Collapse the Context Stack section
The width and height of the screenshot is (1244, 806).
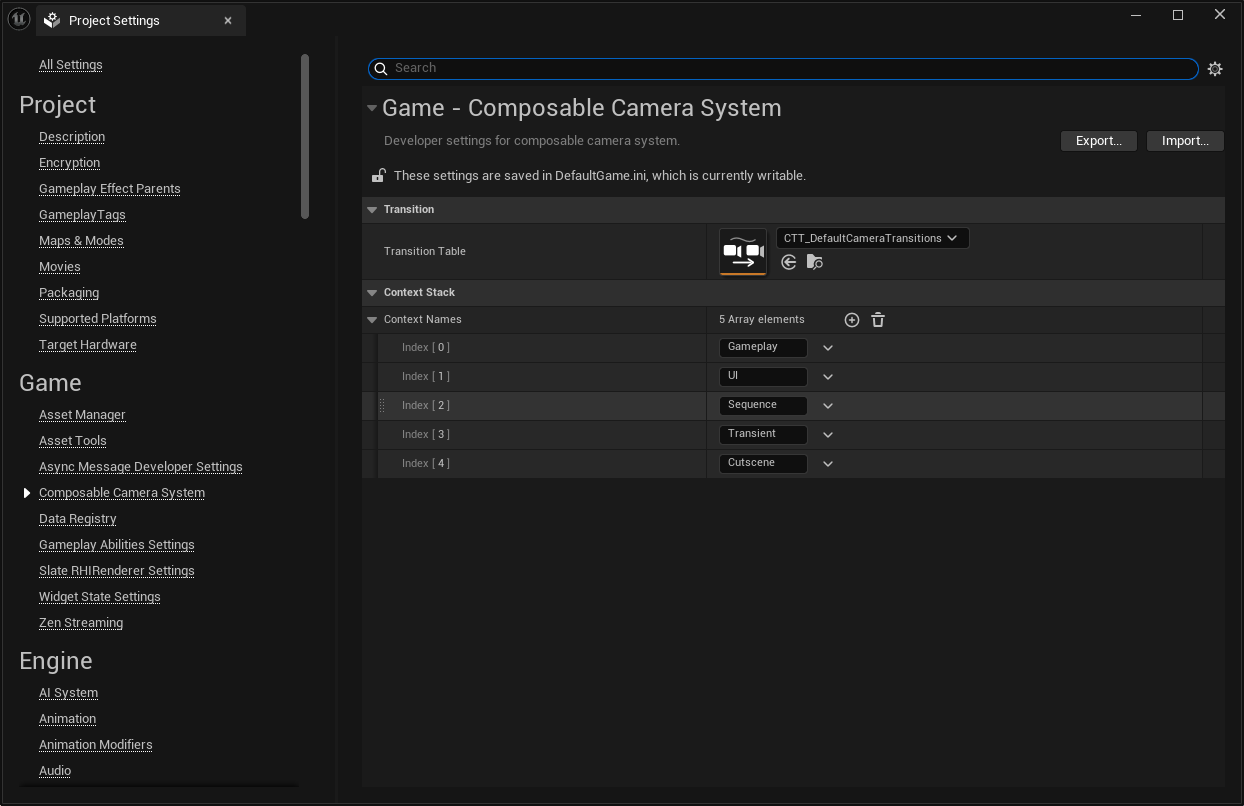[x=372, y=293]
